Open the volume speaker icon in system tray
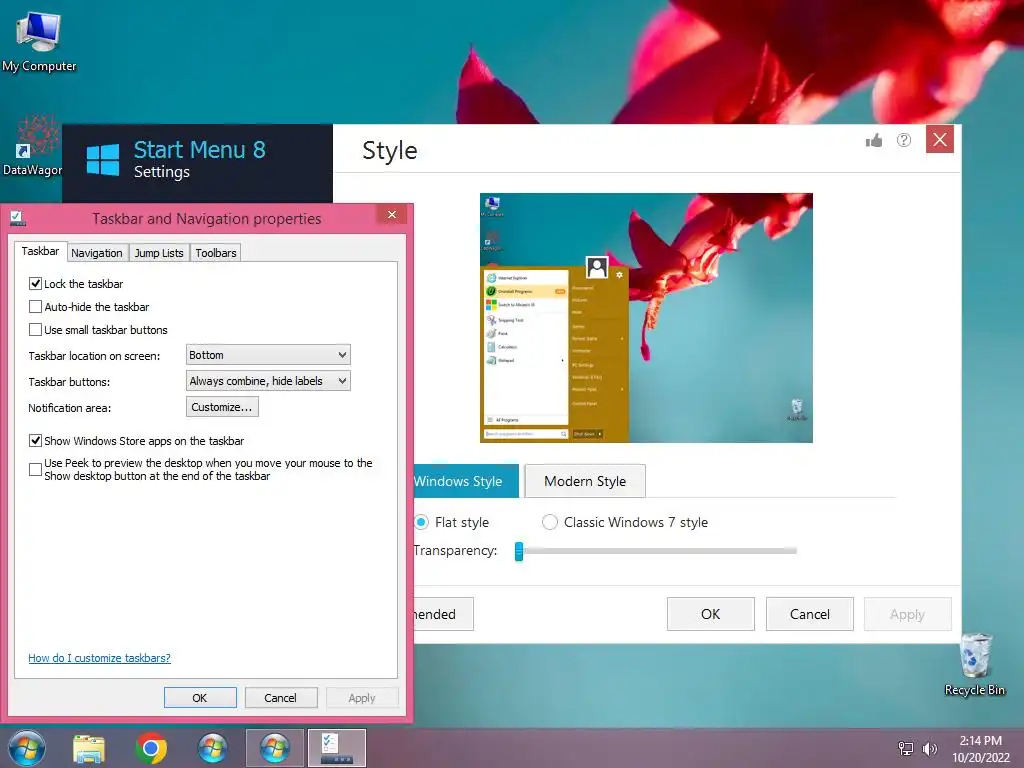The height and width of the screenshot is (768, 1024). [x=929, y=748]
